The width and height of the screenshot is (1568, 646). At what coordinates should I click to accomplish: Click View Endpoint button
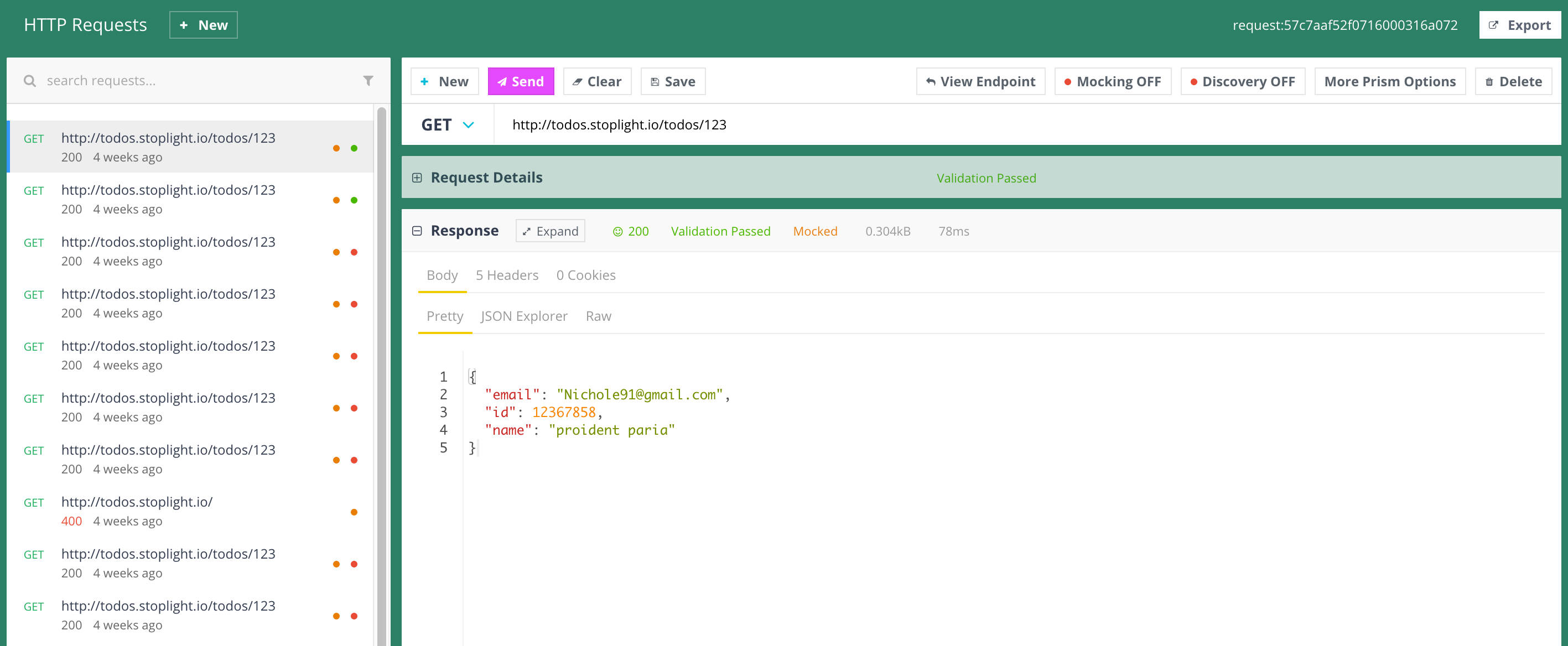(980, 81)
